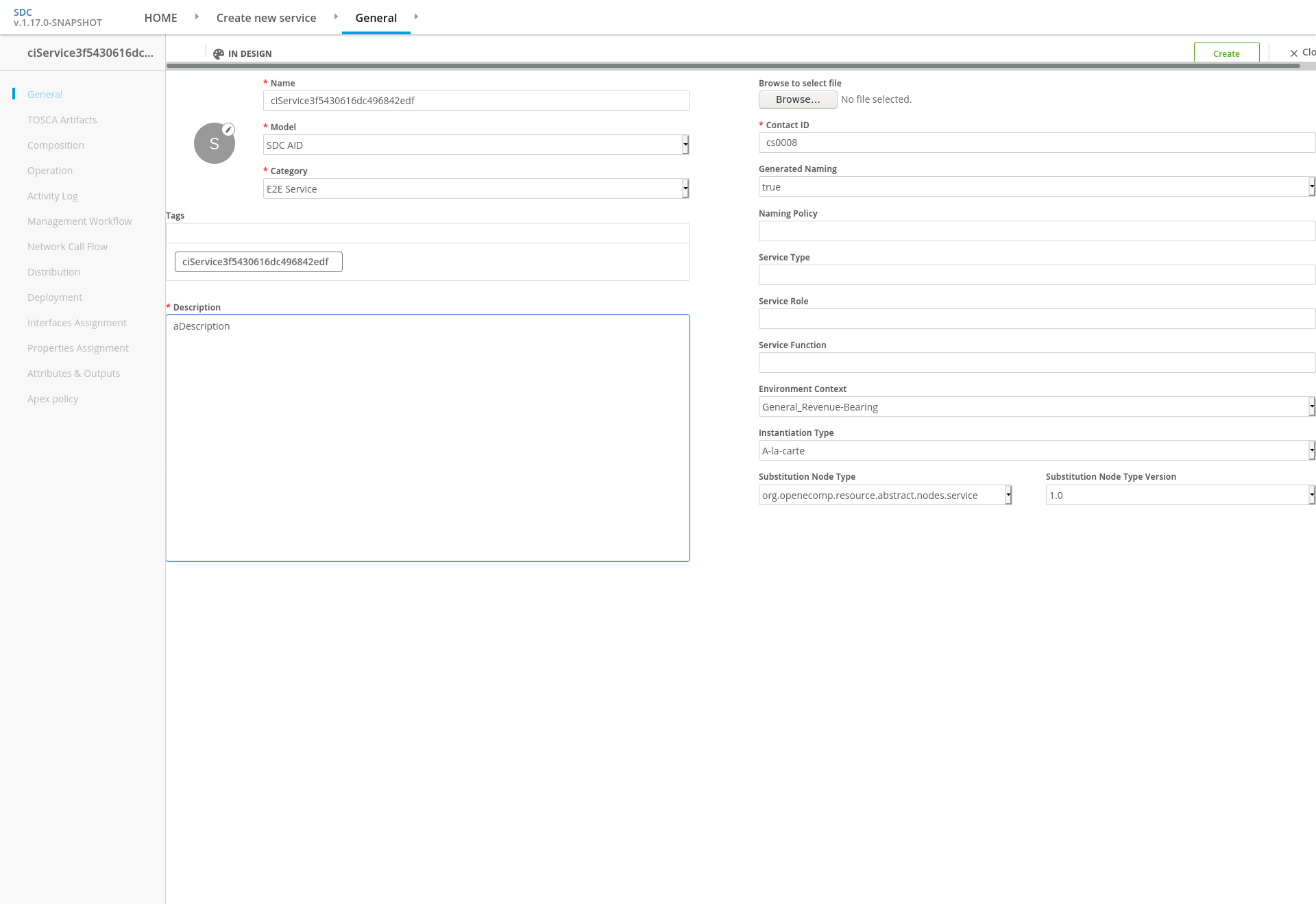Open TOSCA Artifacts section
The width and height of the screenshot is (1316, 904).
(62, 120)
